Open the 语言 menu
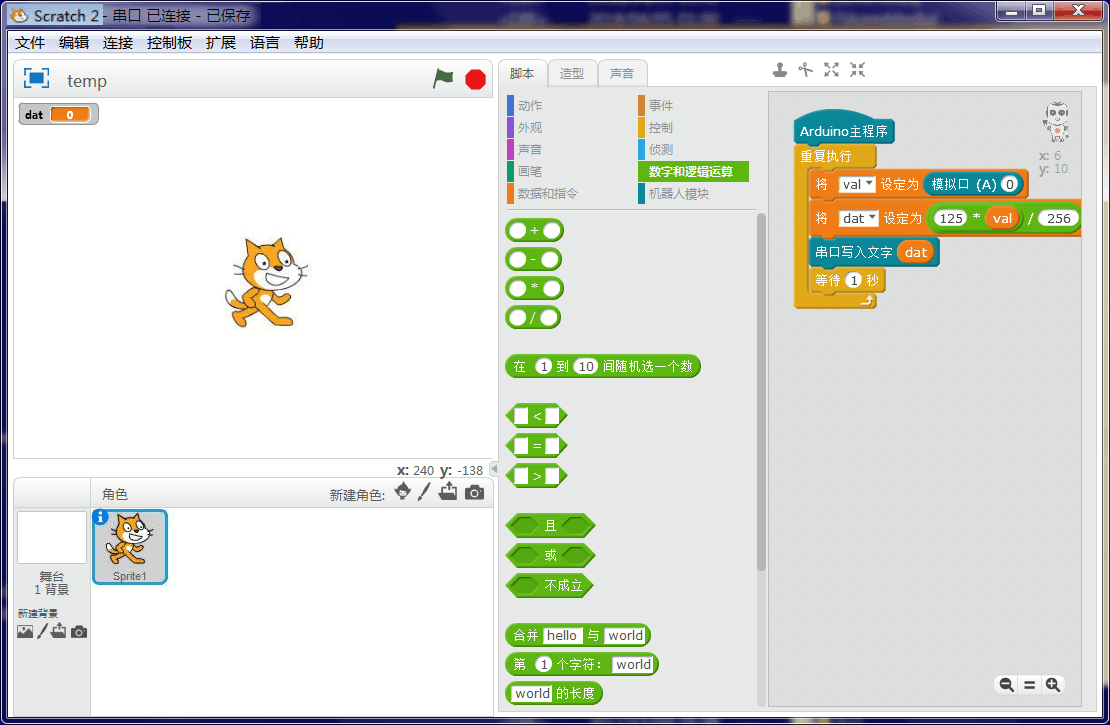This screenshot has height=725, width=1110. click(x=264, y=42)
